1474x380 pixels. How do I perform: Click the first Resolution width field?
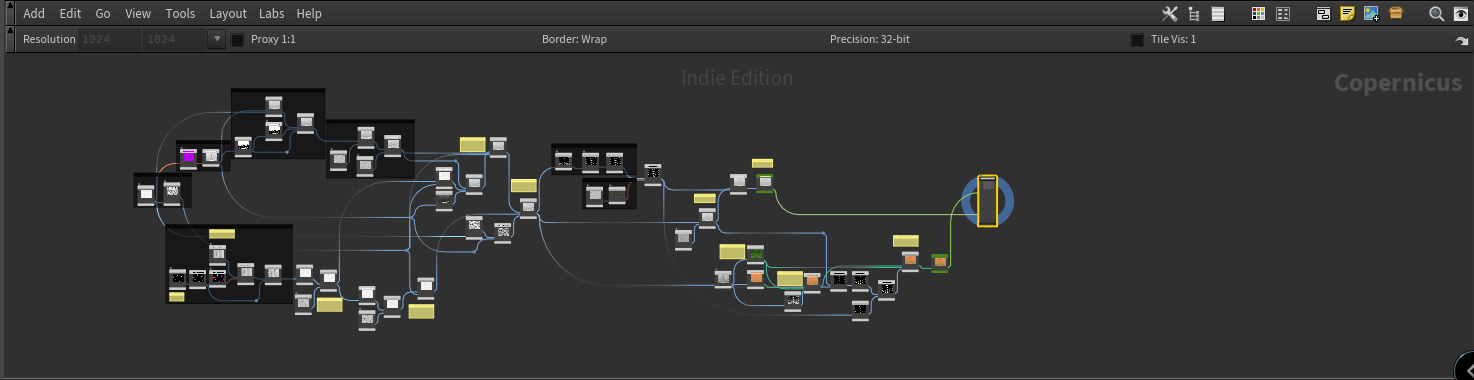[109, 39]
